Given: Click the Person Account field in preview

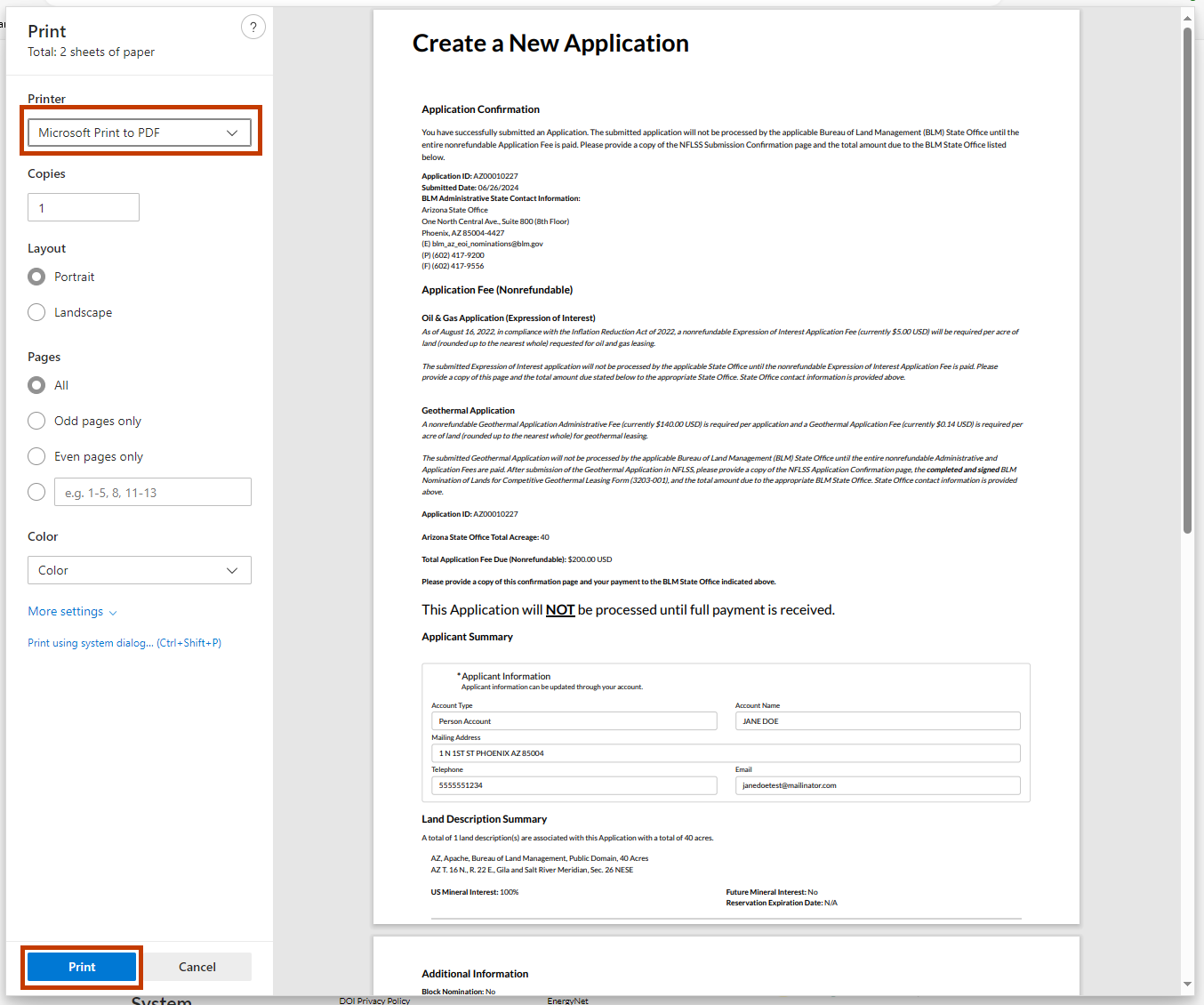Looking at the screenshot, I should click(x=574, y=721).
